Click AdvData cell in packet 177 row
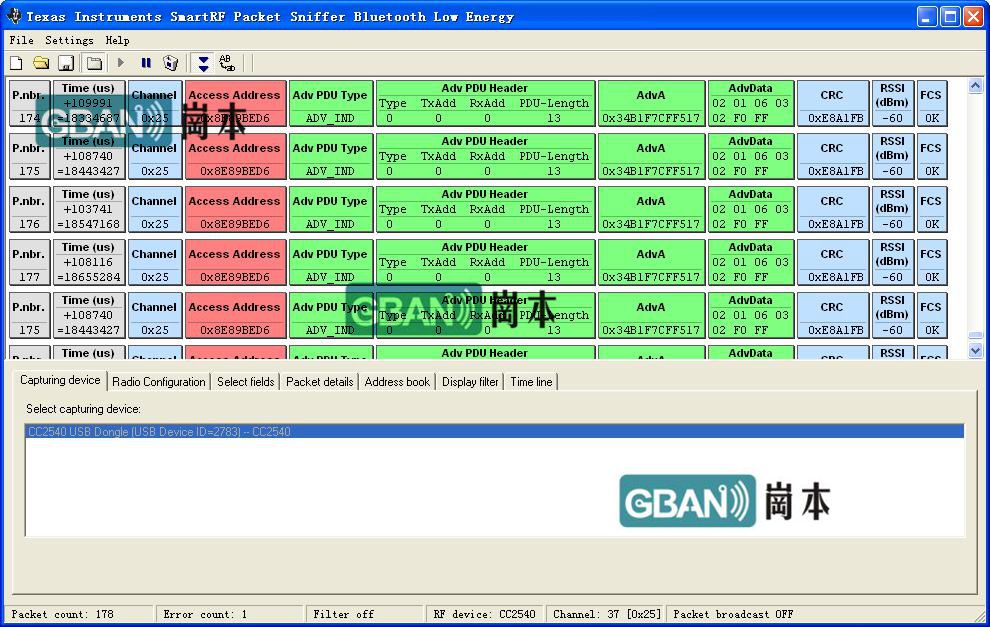Screen dimensions: 990x627 [x=751, y=263]
